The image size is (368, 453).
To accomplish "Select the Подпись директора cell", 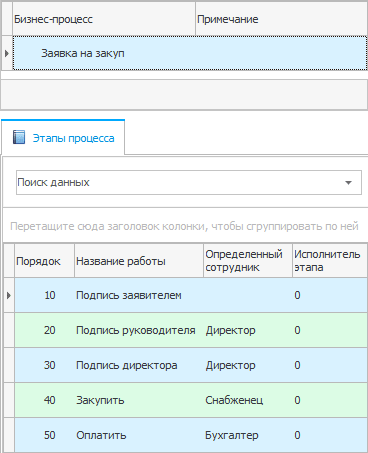I will (139, 365).
